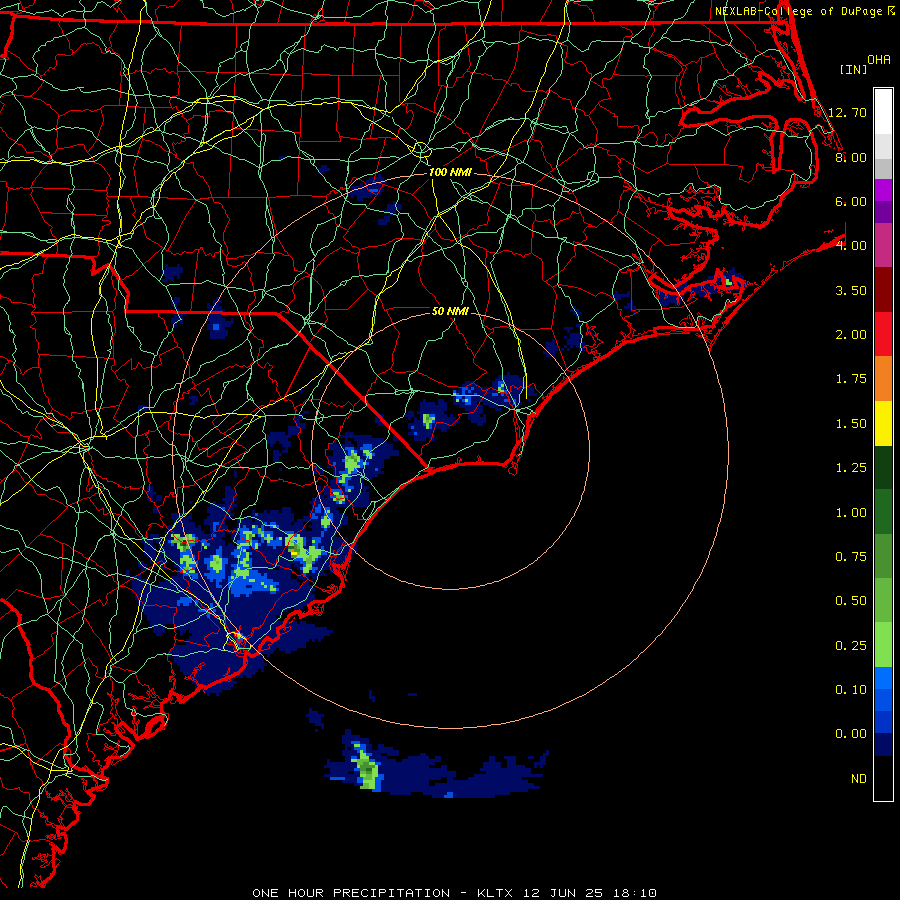Click the "OHA" product label
The height and width of the screenshot is (900, 900).
coord(879,60)
